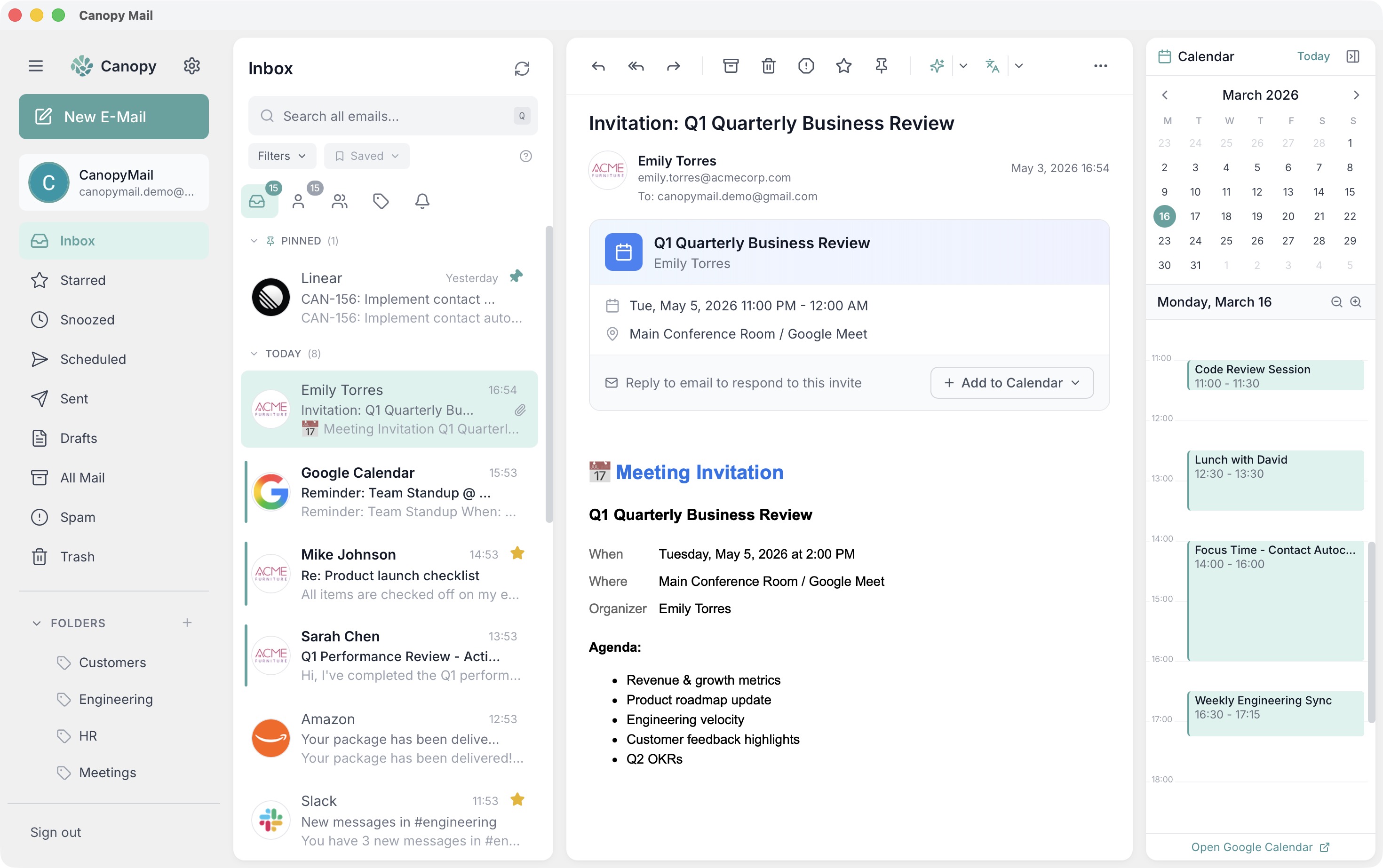Screen dimensions: 1383x868
Task: Open the Snoozed folder
Action: [114, 320]
